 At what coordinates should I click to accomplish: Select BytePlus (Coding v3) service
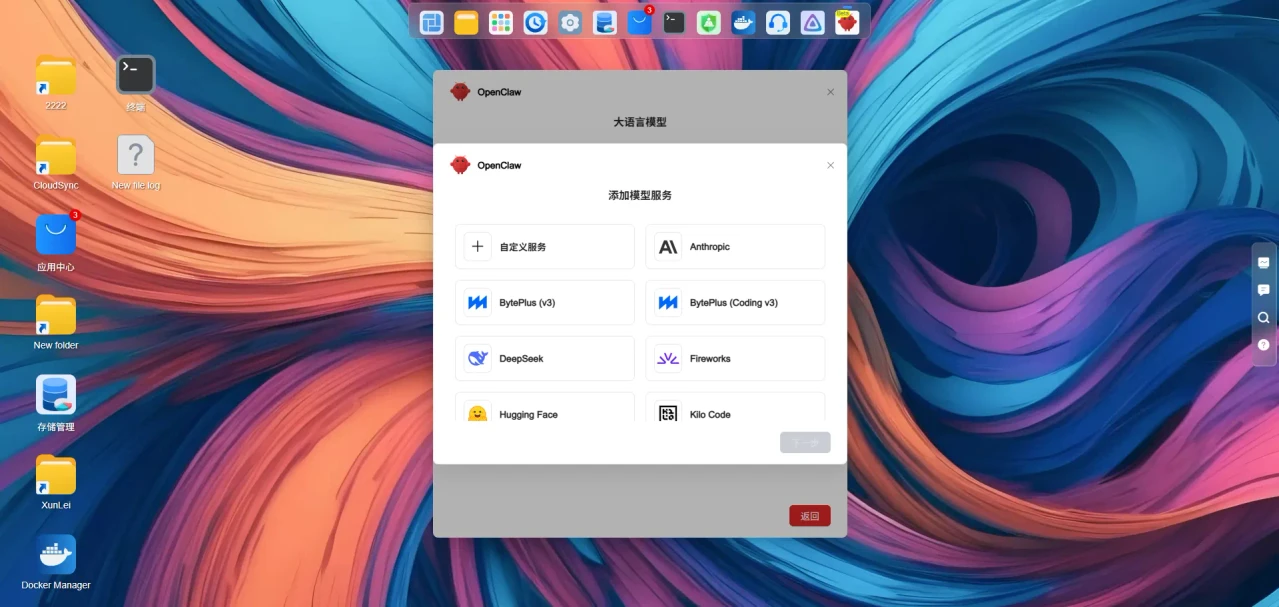[x=735, y=302]
